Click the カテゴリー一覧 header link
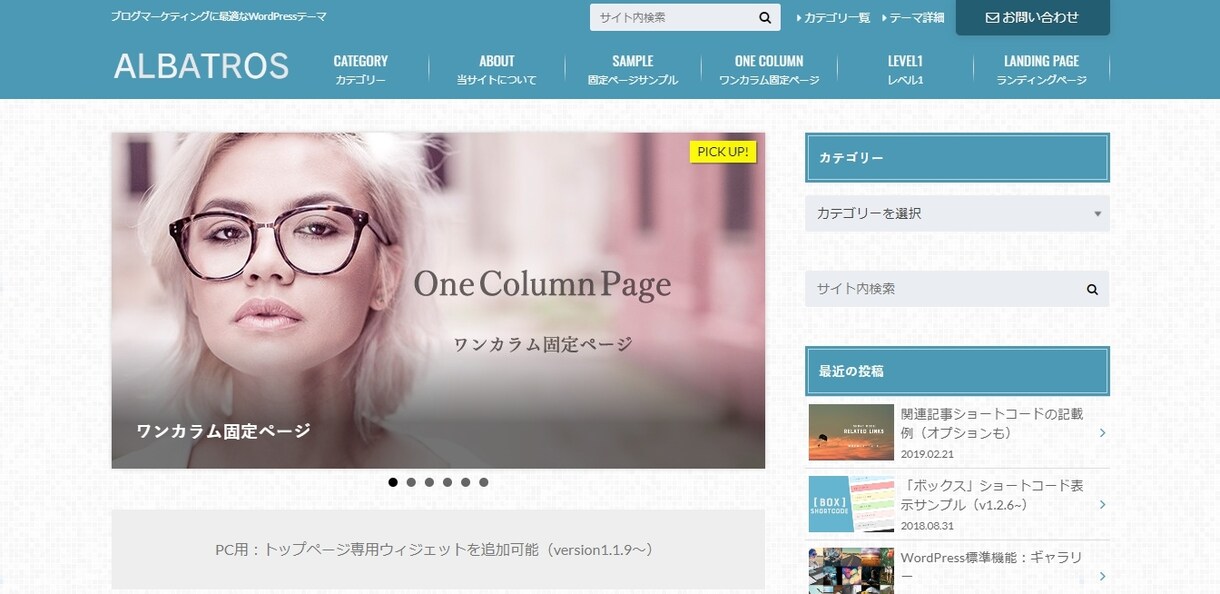 pyautogui.click(x=833, y=18)
